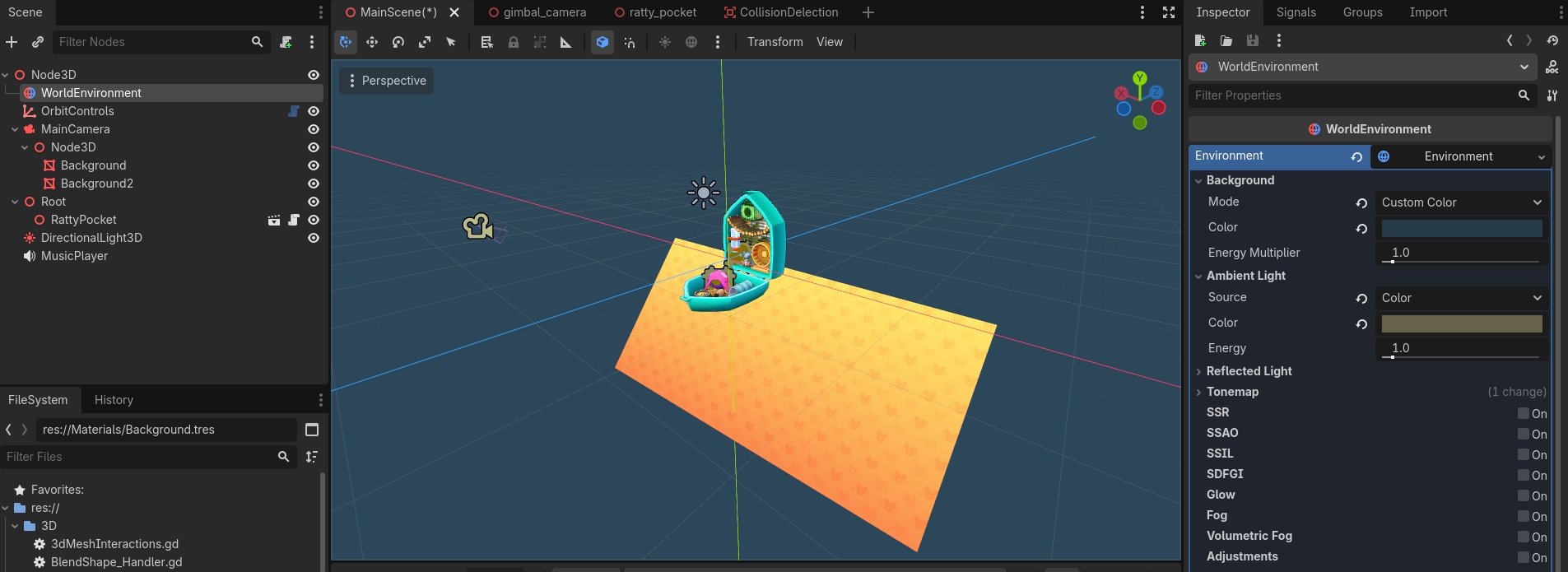Click the Ambient Light color swatch
The width and height of the screenshot is (1568, 572).
[x=1462, y=323]
